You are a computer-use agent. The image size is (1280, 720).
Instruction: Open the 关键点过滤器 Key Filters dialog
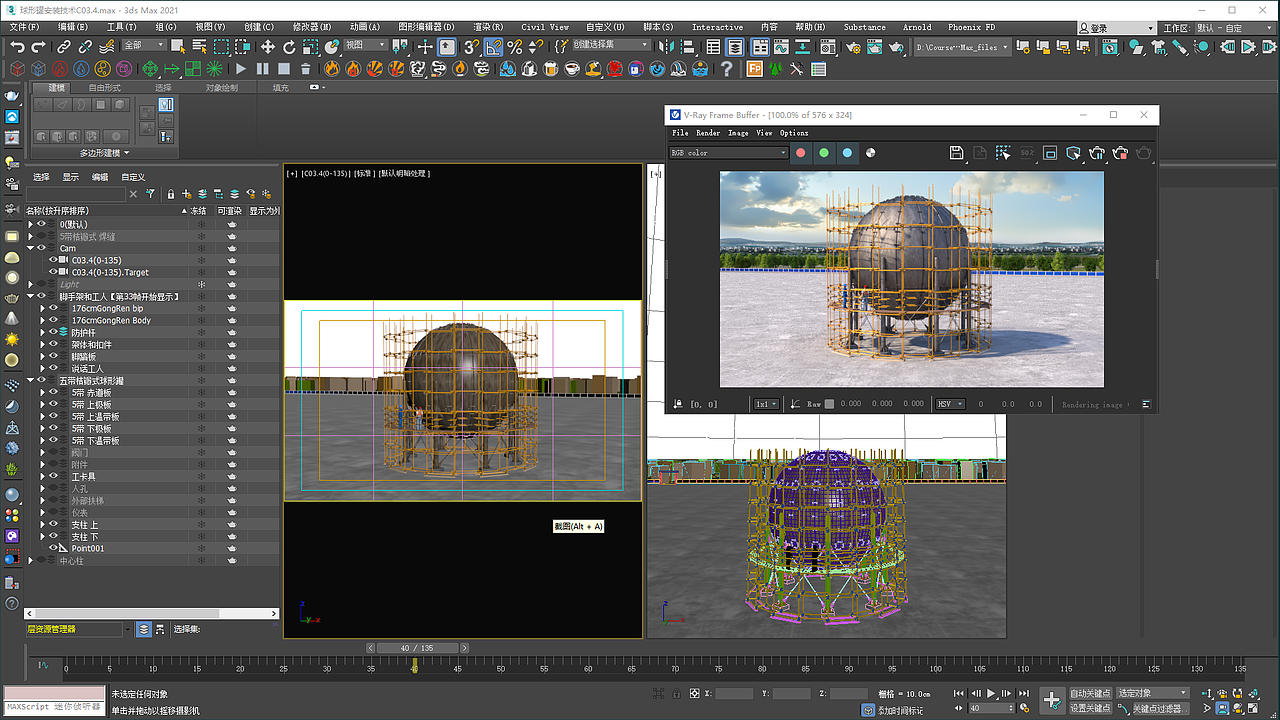click(1160, 708)
